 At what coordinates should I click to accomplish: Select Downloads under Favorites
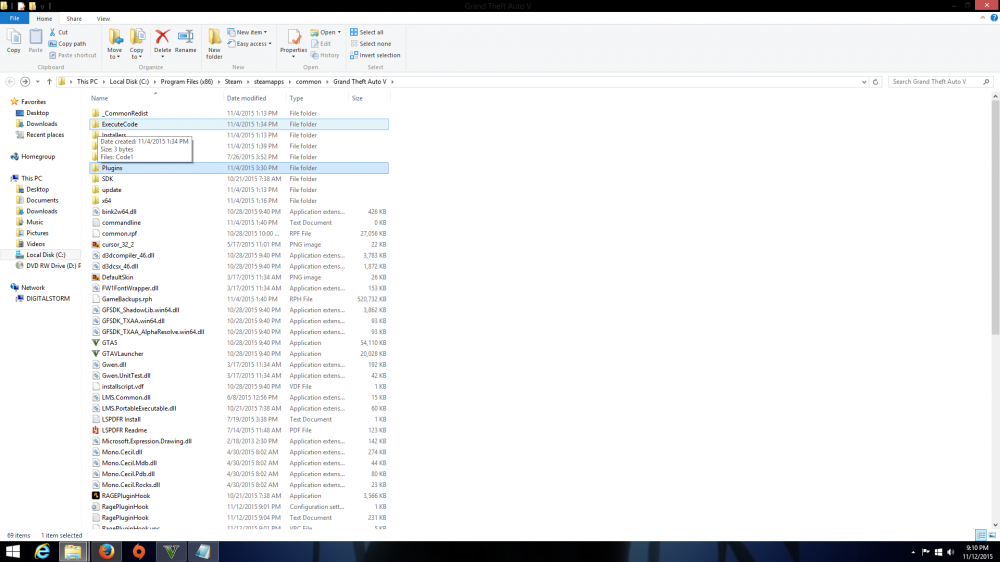coord(41,124)
